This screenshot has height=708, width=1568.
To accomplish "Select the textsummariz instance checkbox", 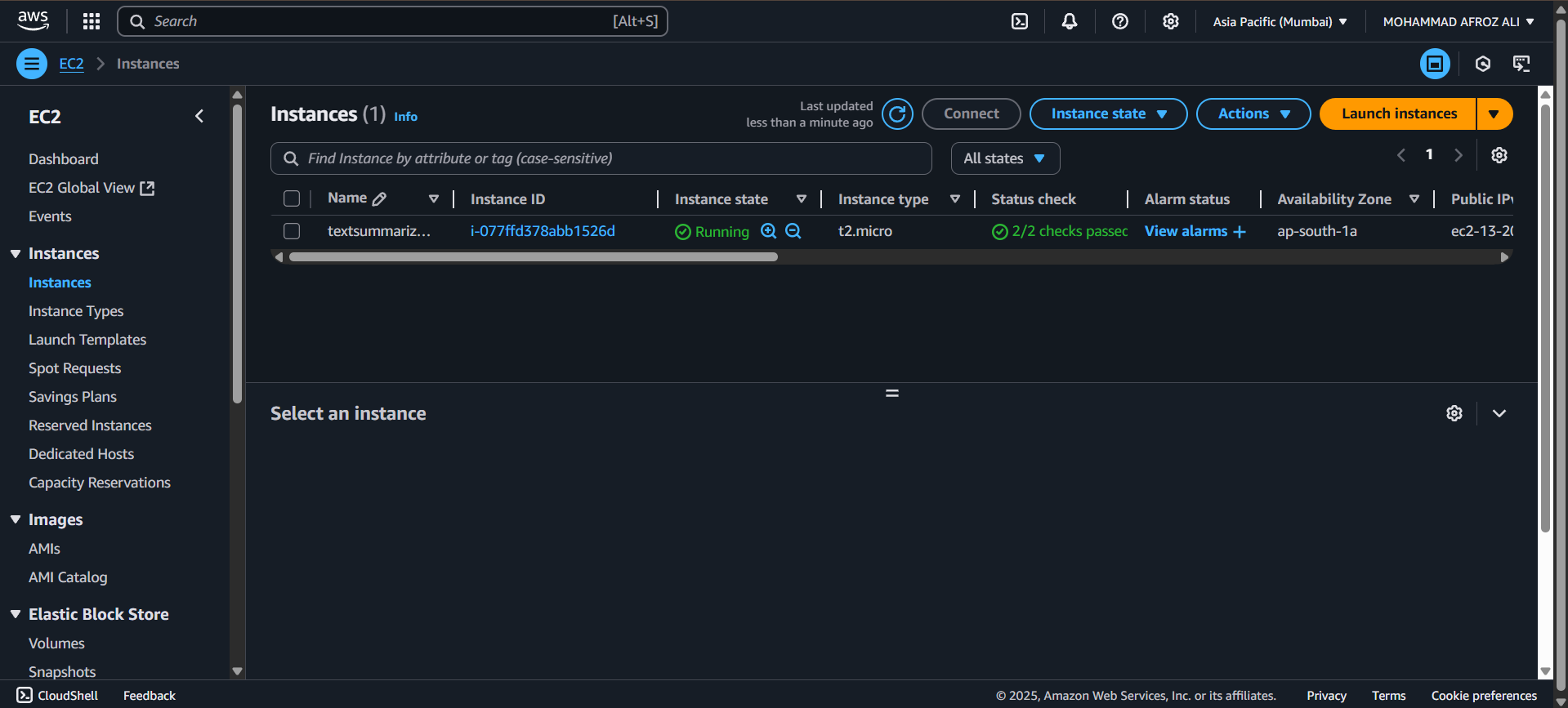I will [x=292, y=231].
